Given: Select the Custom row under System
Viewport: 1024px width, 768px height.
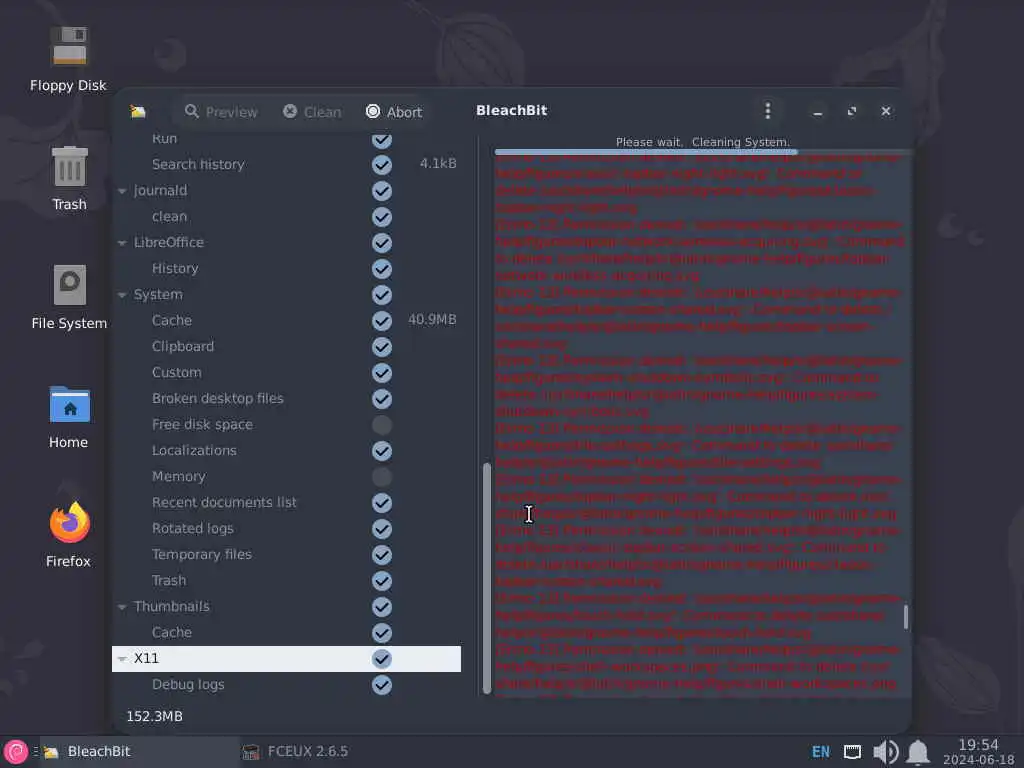Looking at the screenshot, I should pyautogui.click(x=286, y=372).
